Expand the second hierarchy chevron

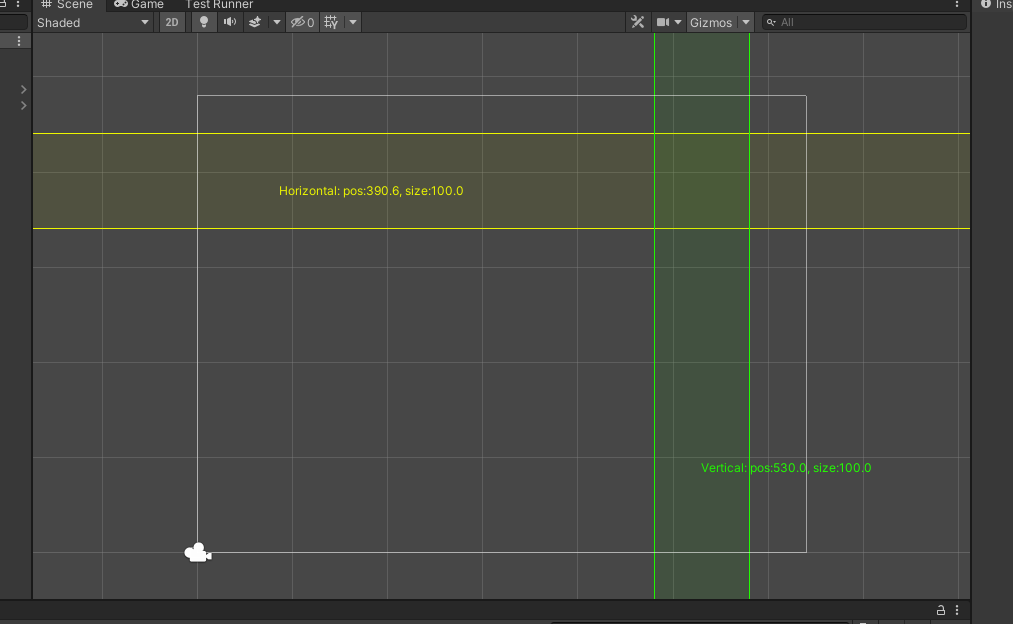(x=23, y=105)
